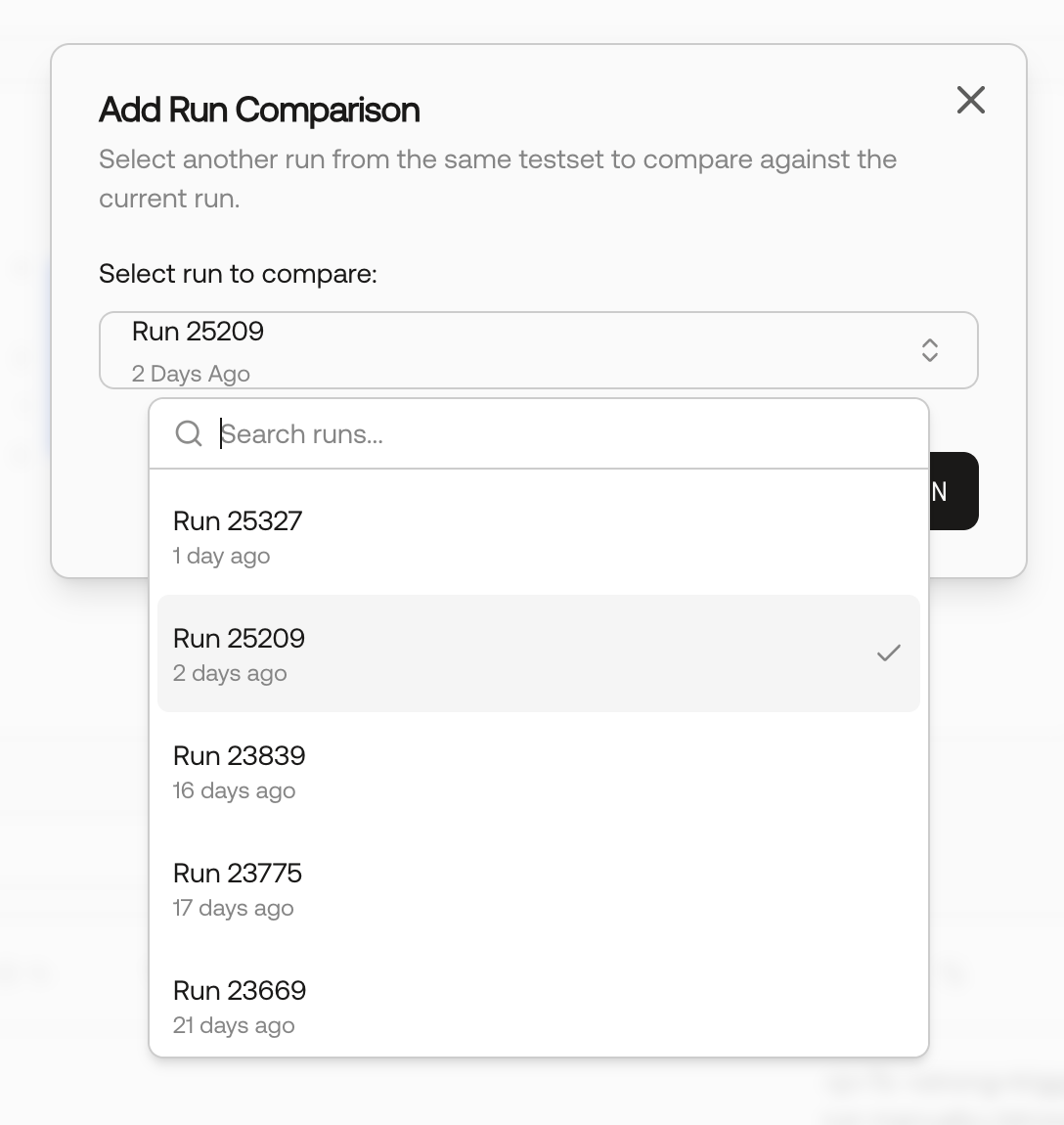Click the partially hidden black confirm button
The width and height of the screenshot is (1064, 1125).
coord(953,491)
